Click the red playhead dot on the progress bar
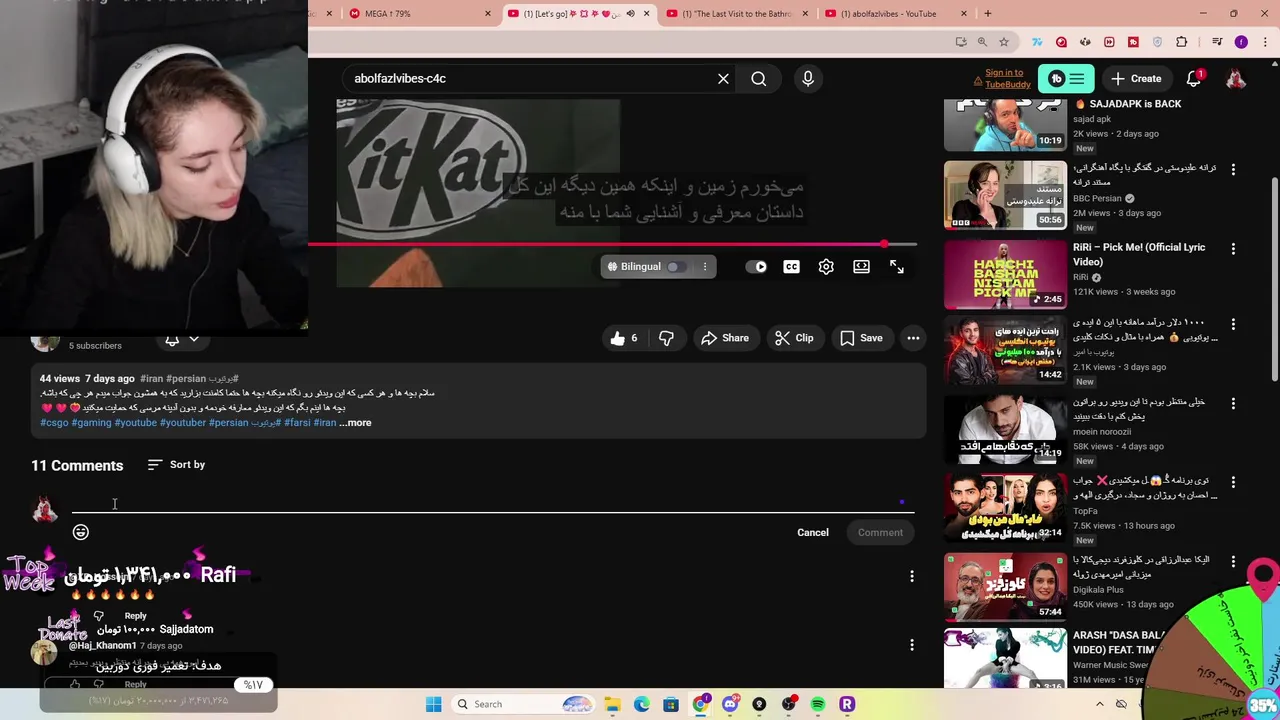 884,244
